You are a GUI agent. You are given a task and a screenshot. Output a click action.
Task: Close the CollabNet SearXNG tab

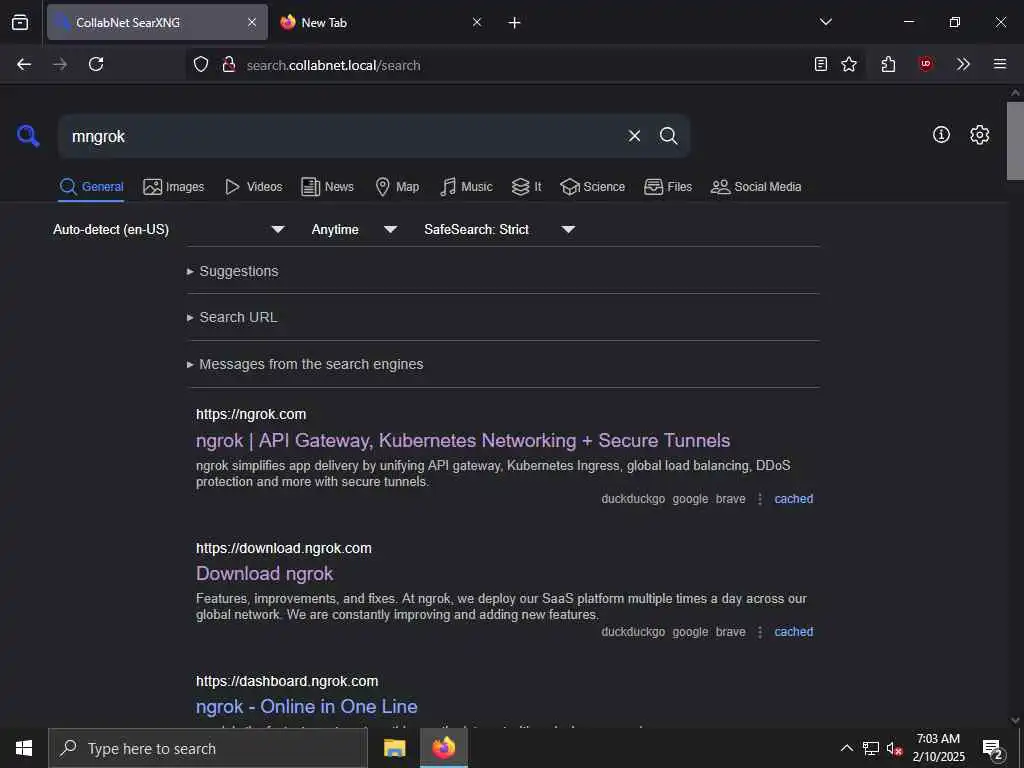coord(252,22)
